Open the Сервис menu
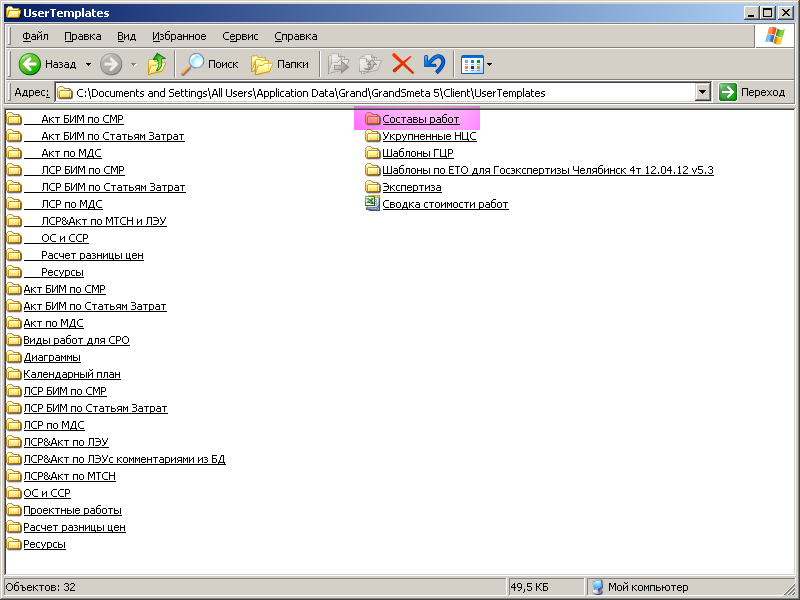 tap(240, 36)
